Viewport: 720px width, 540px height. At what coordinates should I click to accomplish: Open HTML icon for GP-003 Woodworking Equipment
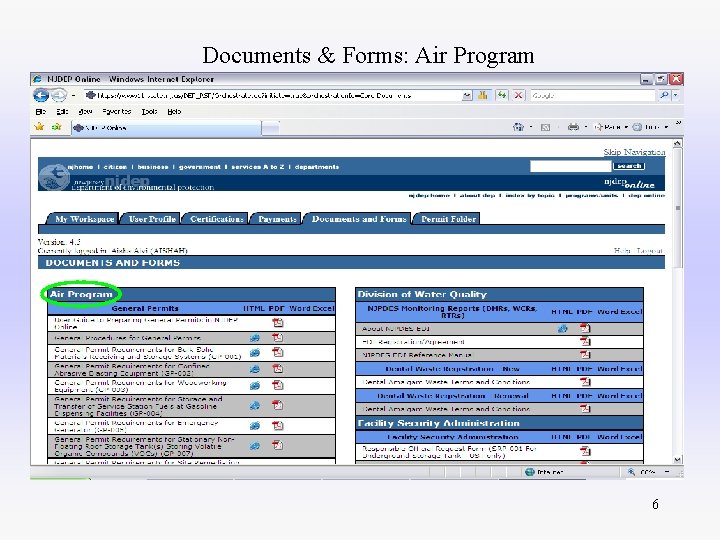255,386
